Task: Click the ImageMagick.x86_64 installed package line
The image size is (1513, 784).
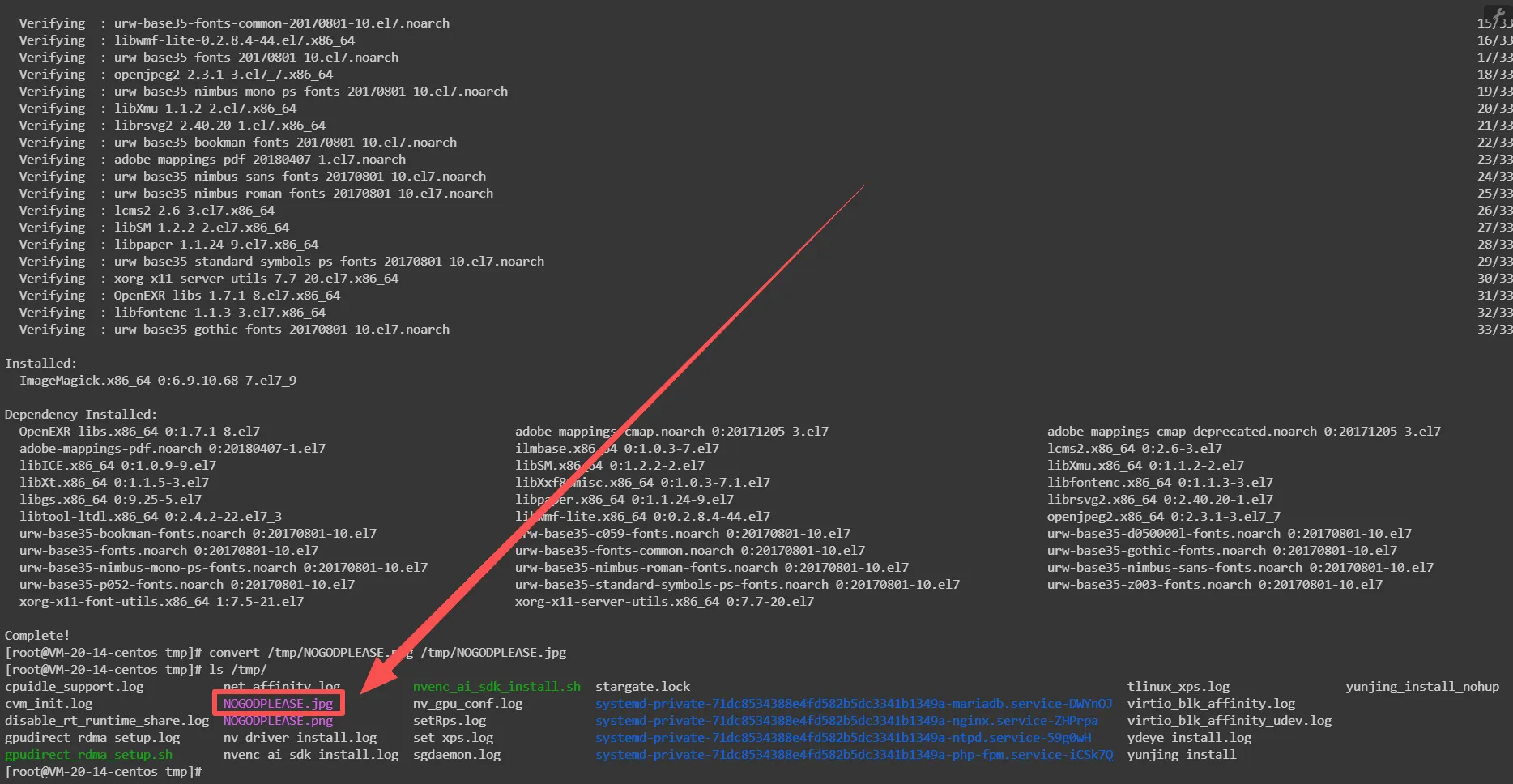Action: pos(158,381)
